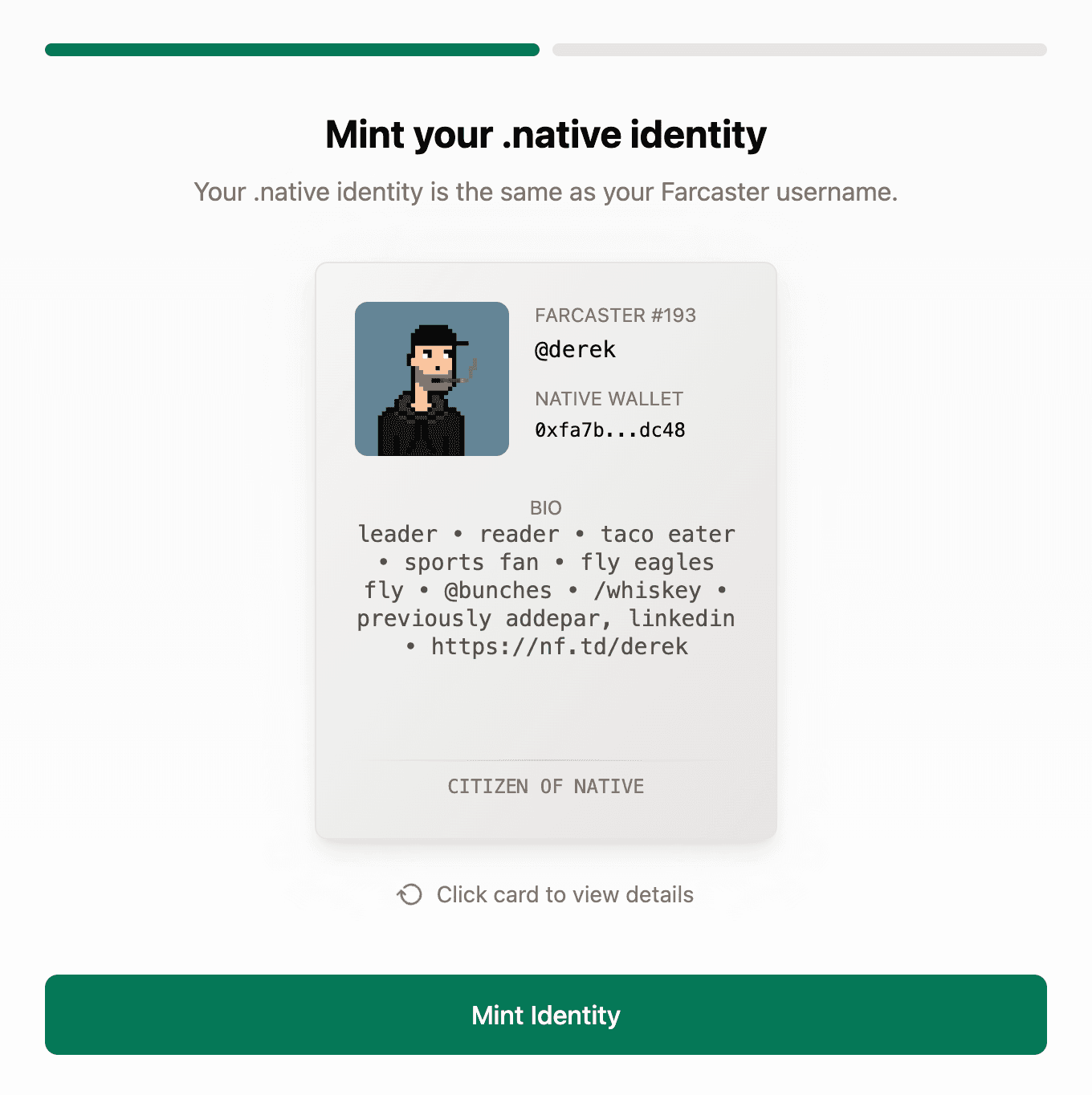Click 'Mint your .native identity' heading
This screenshot has width=1092, height=1095.
[546, 135]
